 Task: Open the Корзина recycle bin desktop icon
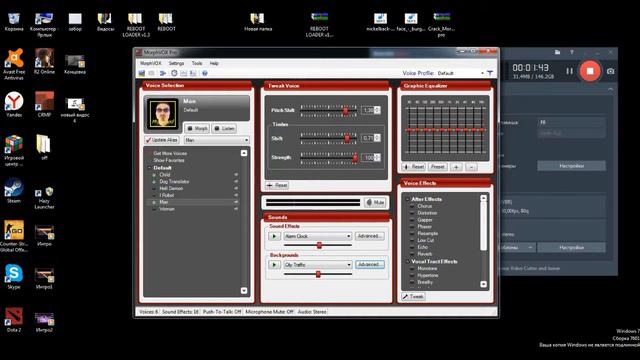coord(14,22)
